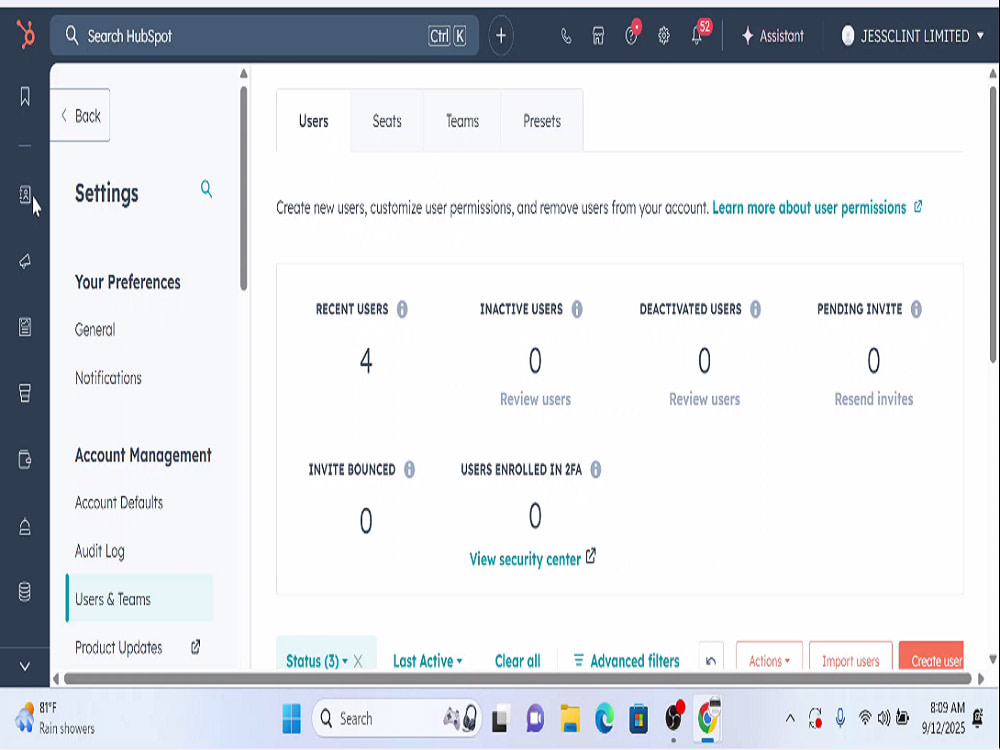This screenshot has height=750, width=1000.
Task: Click the Invite Bounced info icon
Action: 409,470
